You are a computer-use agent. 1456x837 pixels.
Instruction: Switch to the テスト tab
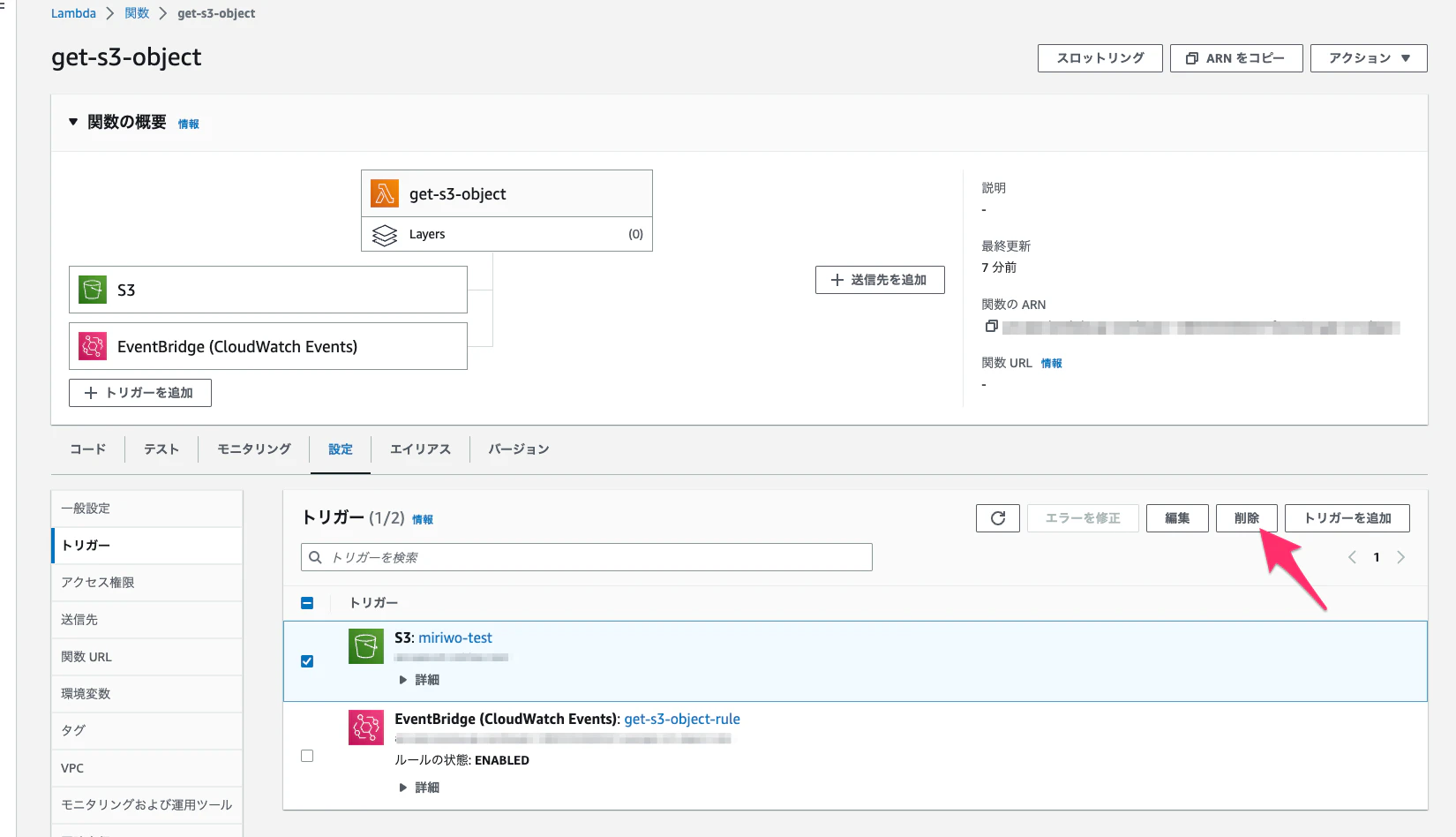pos(161,449)
